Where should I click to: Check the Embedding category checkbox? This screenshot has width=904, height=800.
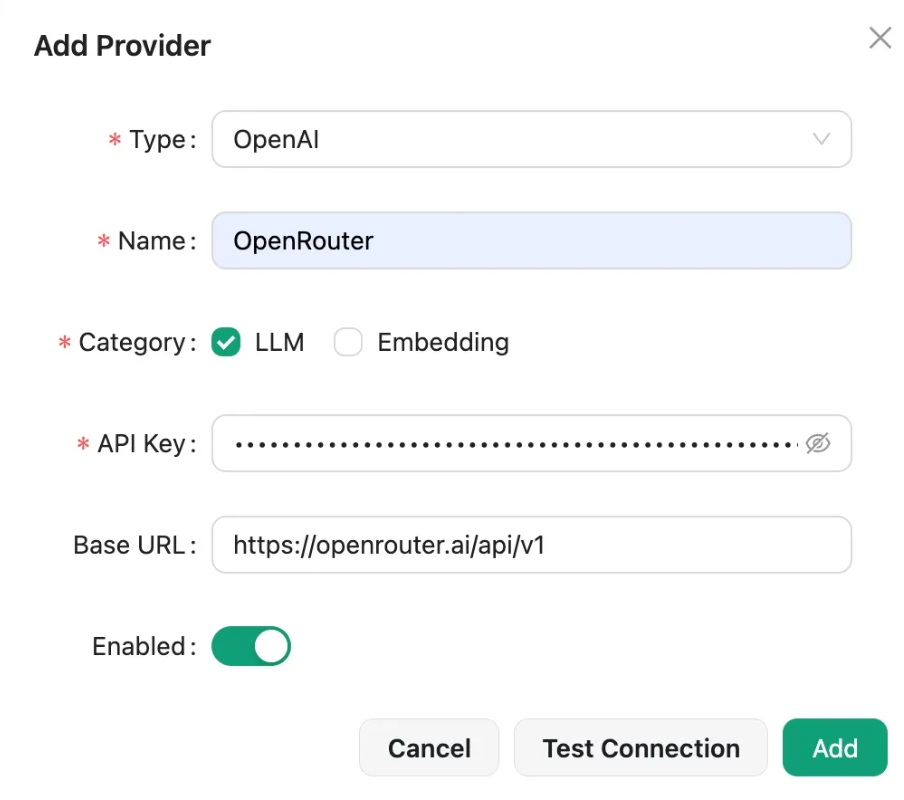point(348,343)
